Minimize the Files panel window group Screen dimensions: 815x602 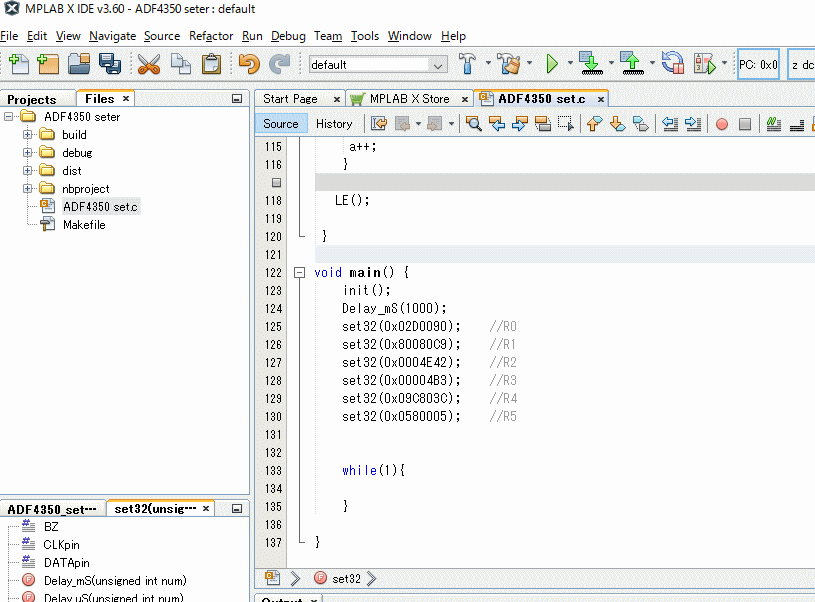click(x=237, y=99)
